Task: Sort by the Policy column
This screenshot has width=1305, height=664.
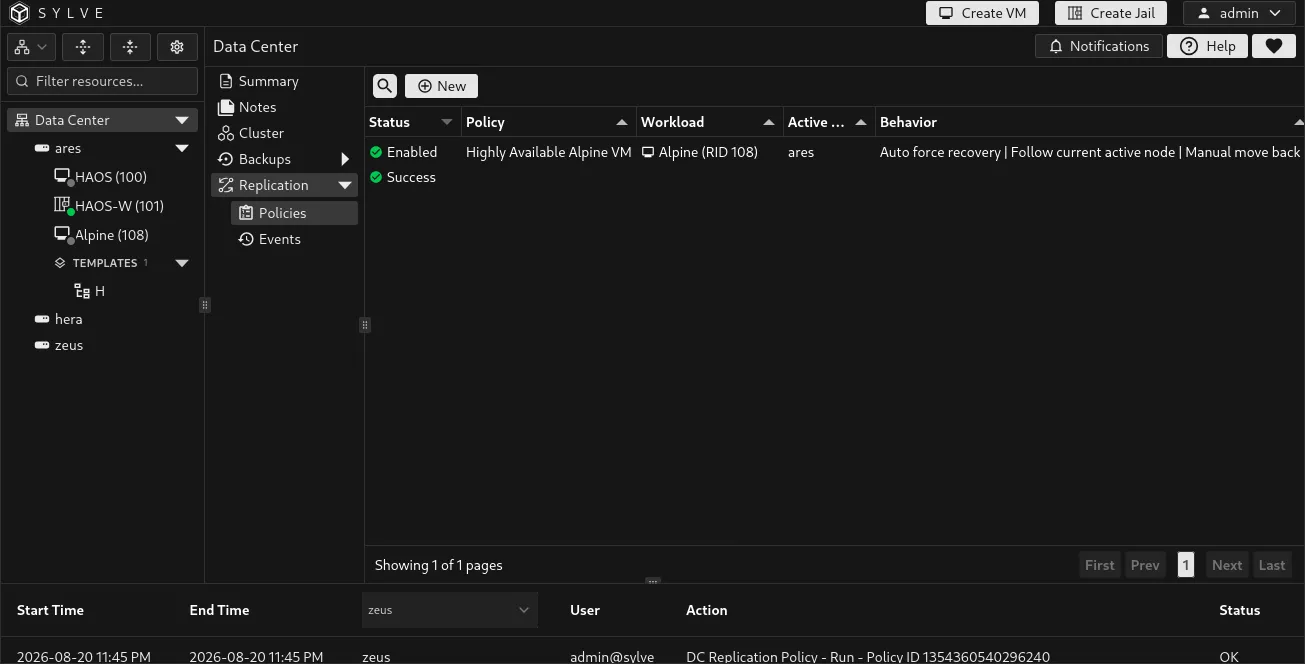Action: pyautogui.click(x=549, y=122)
